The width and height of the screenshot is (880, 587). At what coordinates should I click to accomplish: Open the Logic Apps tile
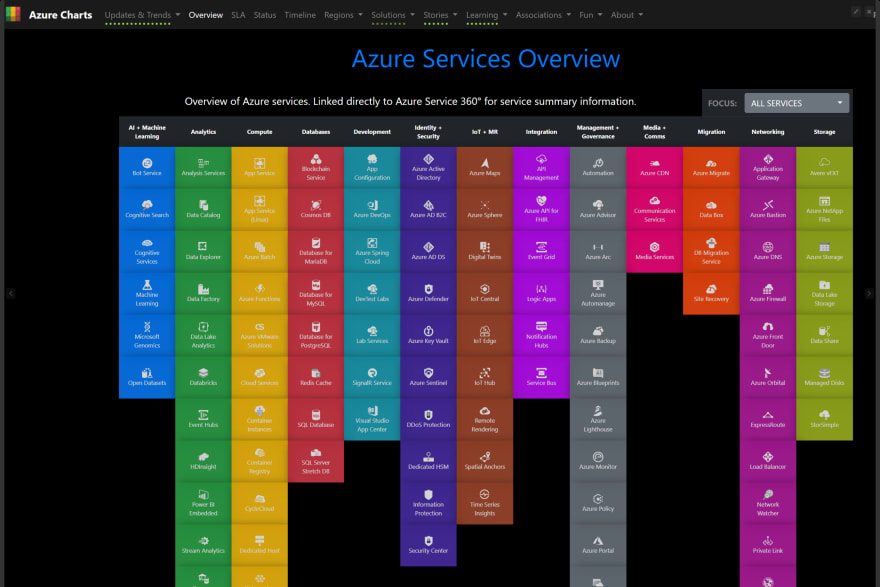coord(541,294)
